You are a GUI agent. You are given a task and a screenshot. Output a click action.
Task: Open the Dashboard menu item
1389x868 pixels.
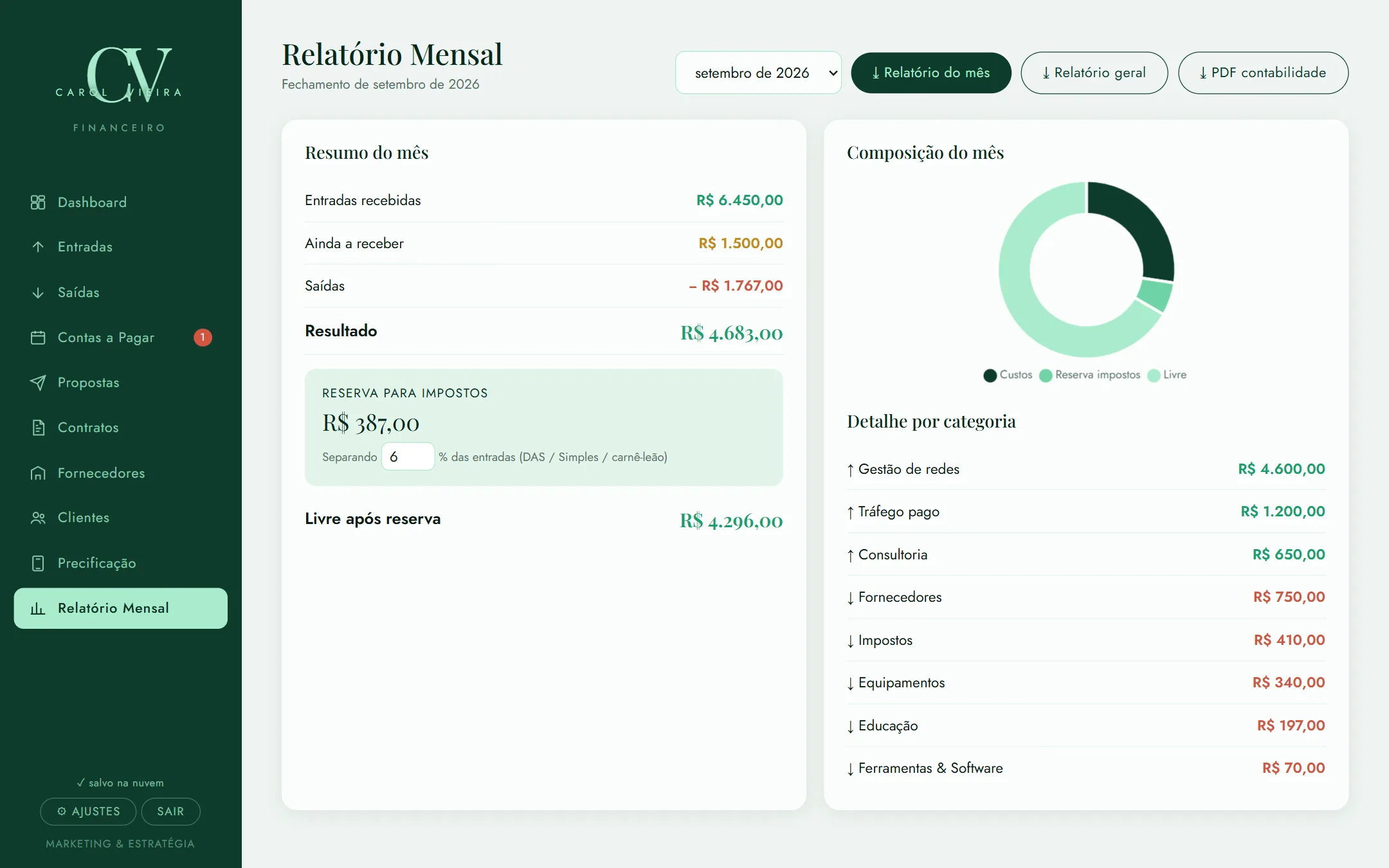(x=121, y=203)
